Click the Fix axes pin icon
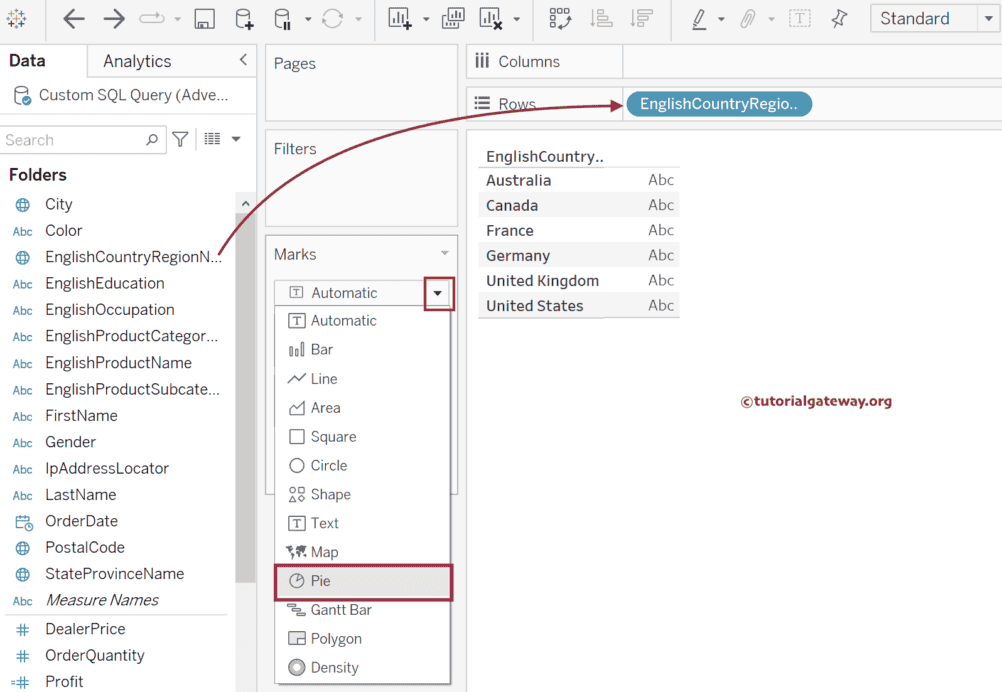 click(x=839, y=19)
